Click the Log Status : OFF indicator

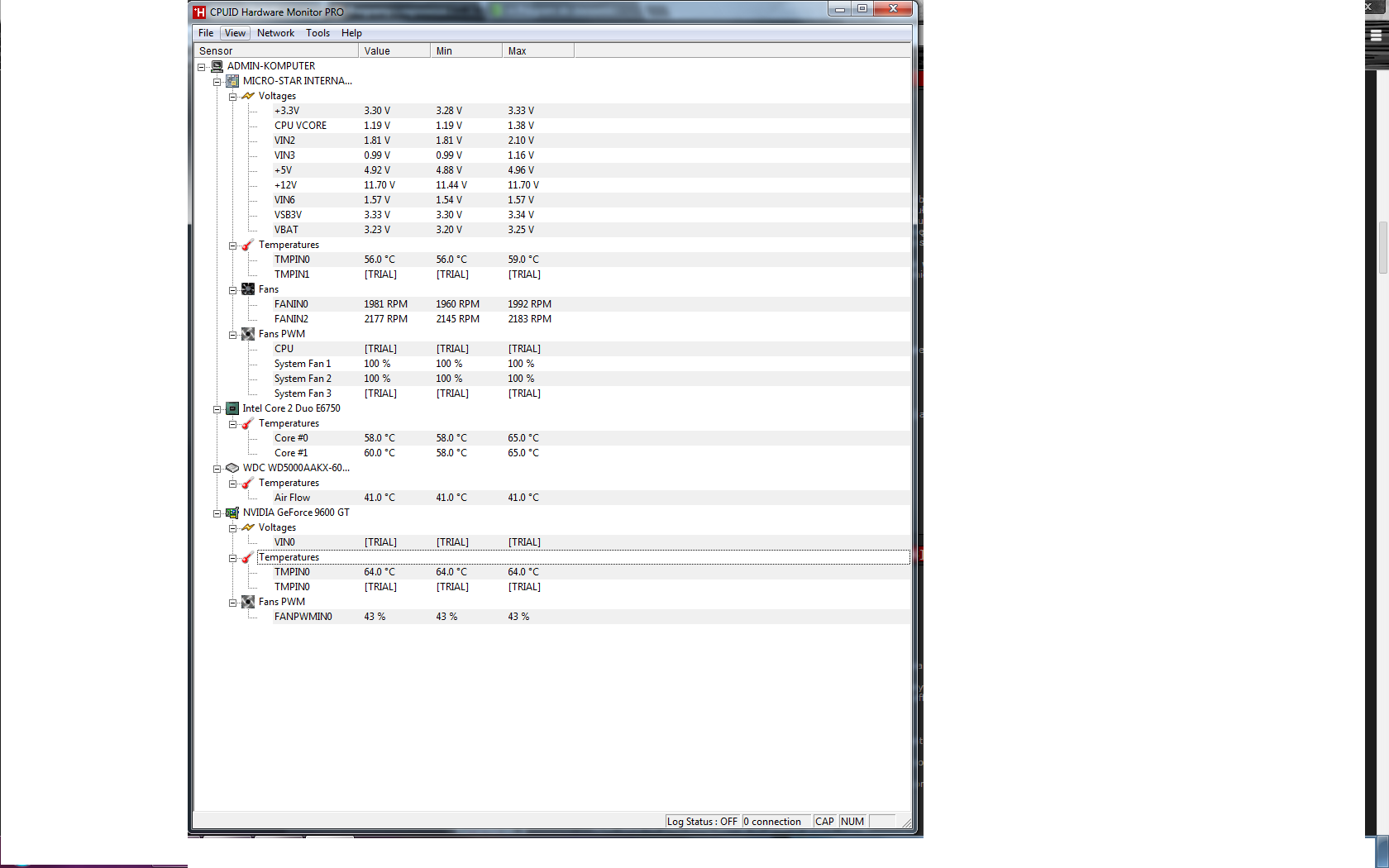click(x=703, y=822)
